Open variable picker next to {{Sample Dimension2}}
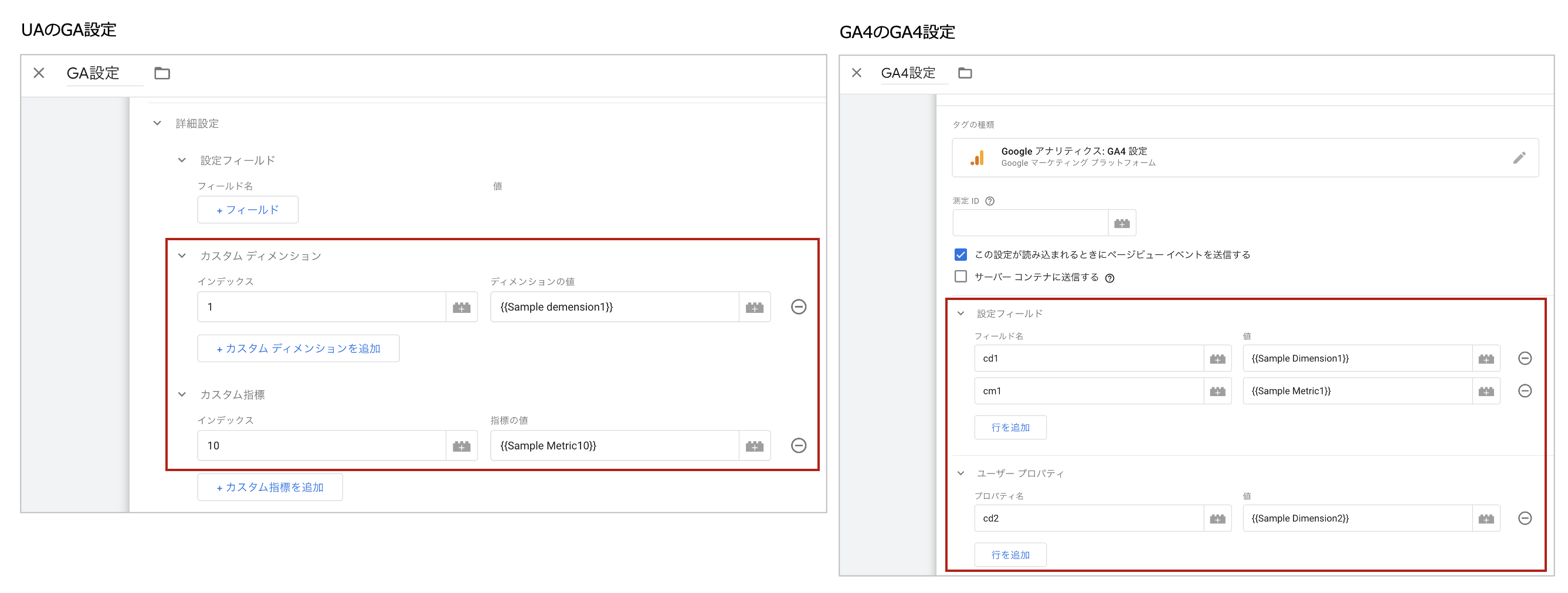Screen dimensions: 1568x593 coord(1486,518)
